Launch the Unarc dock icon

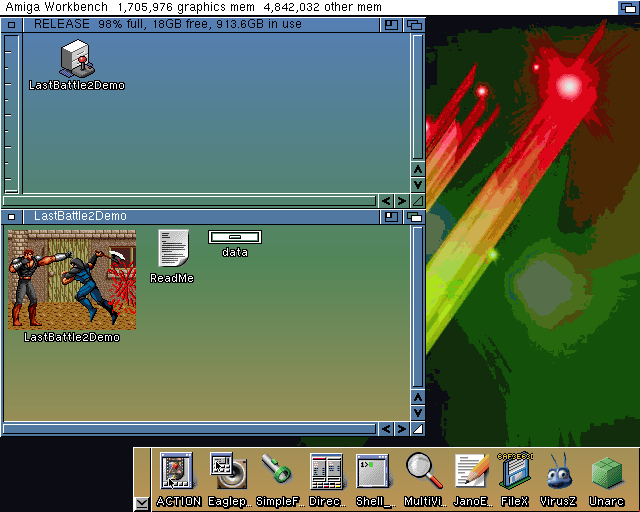[x=607, y=472]
